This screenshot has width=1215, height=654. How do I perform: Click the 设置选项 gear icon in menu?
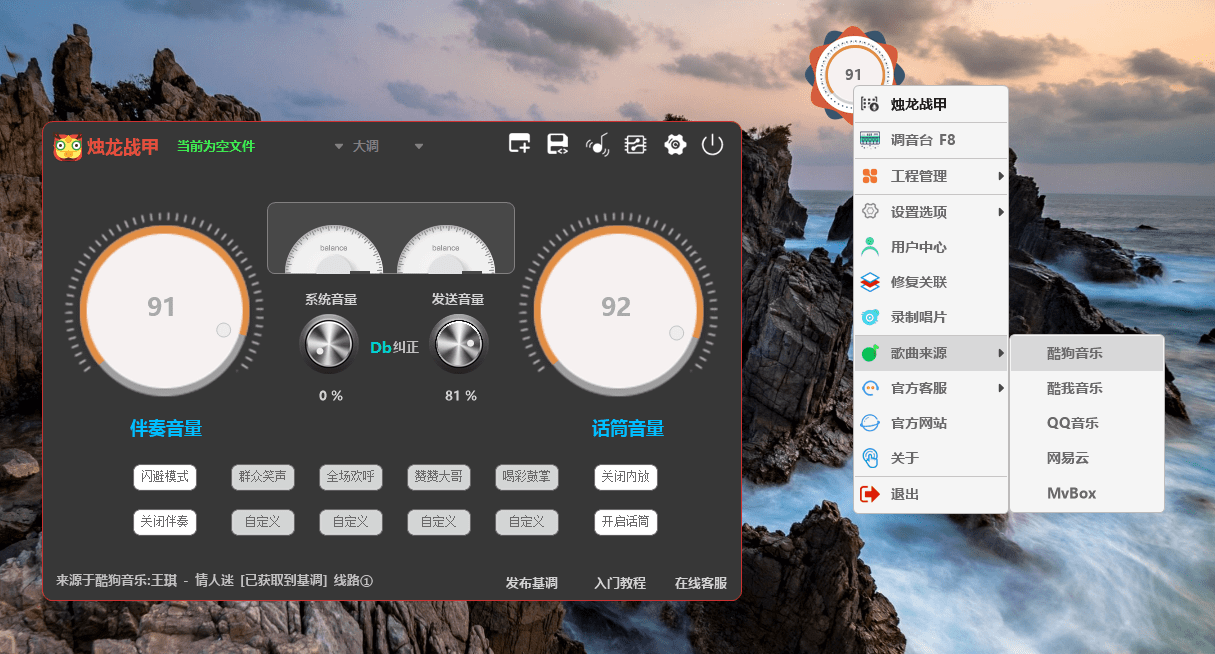870,212
